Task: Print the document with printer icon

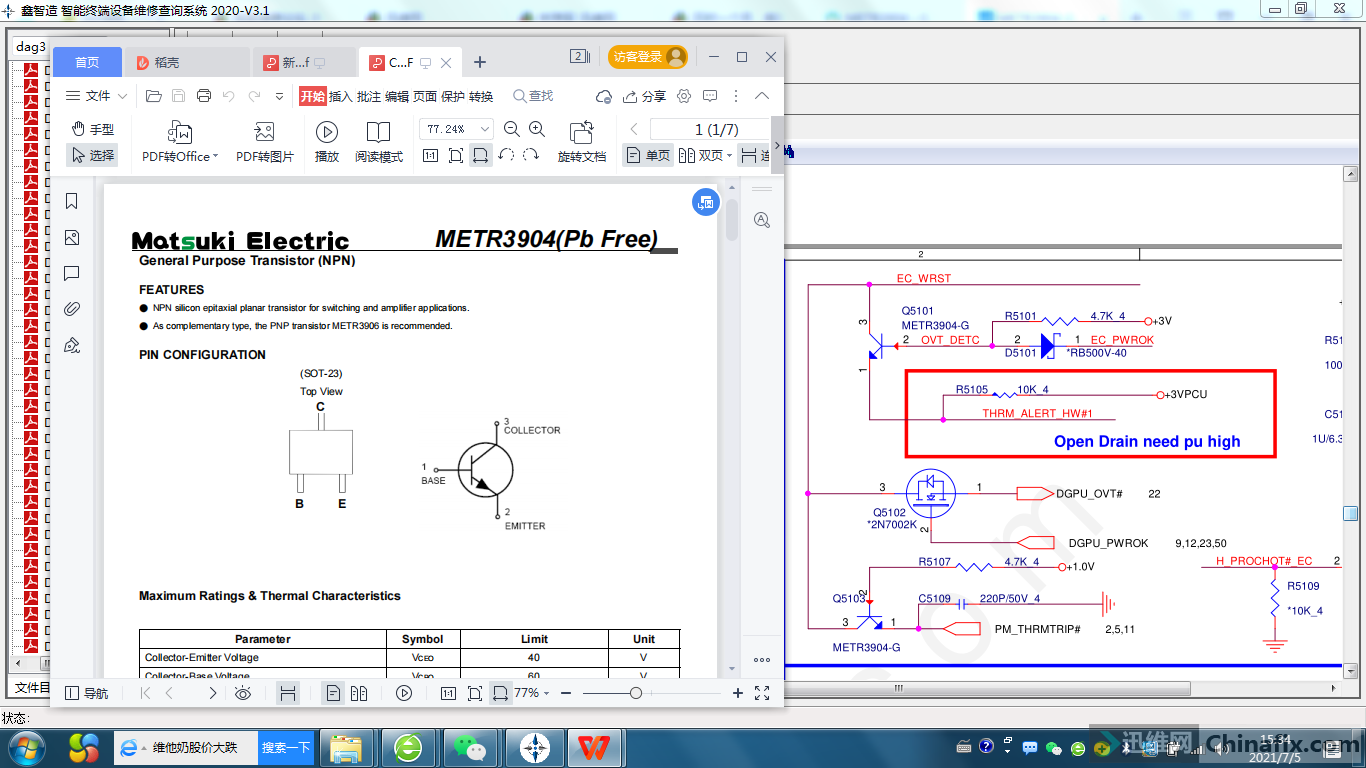Action: pos(204,96)
